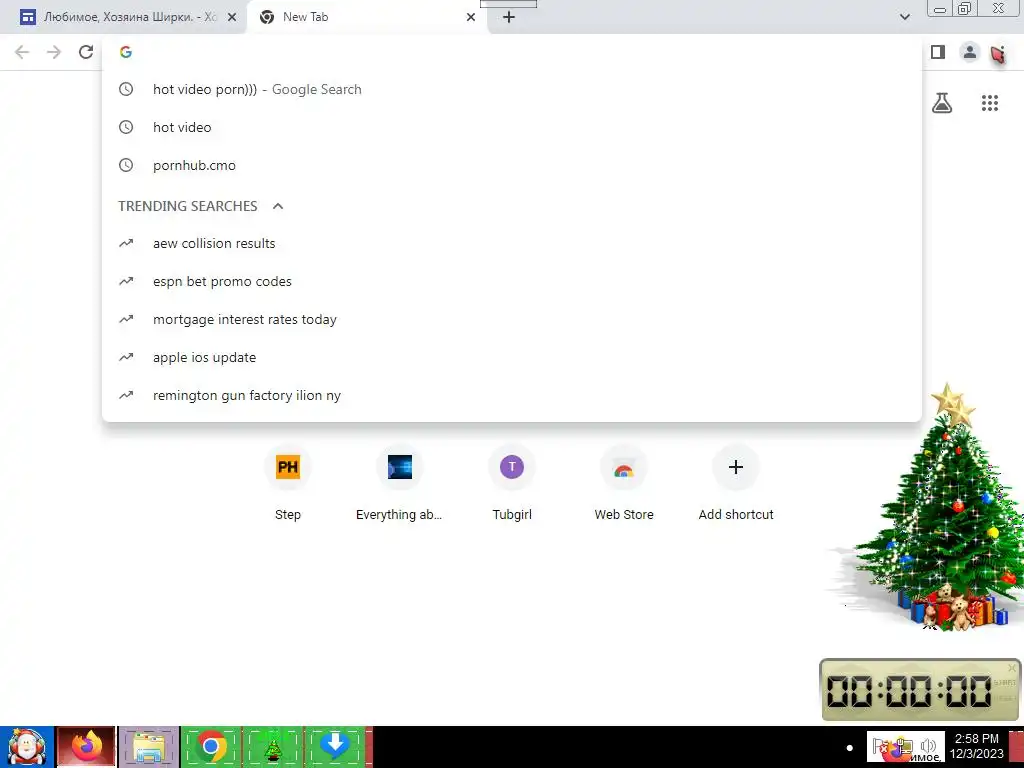Open the Santa Start button
This screenshot has height=768, width=1024.
click(26, 747)
